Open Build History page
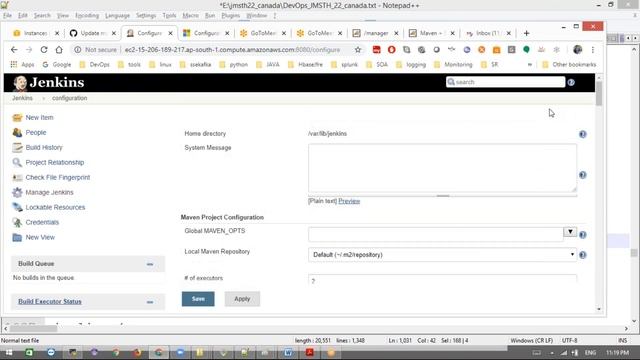This screenshot has width=640, height=360. (x=44, y=147)
